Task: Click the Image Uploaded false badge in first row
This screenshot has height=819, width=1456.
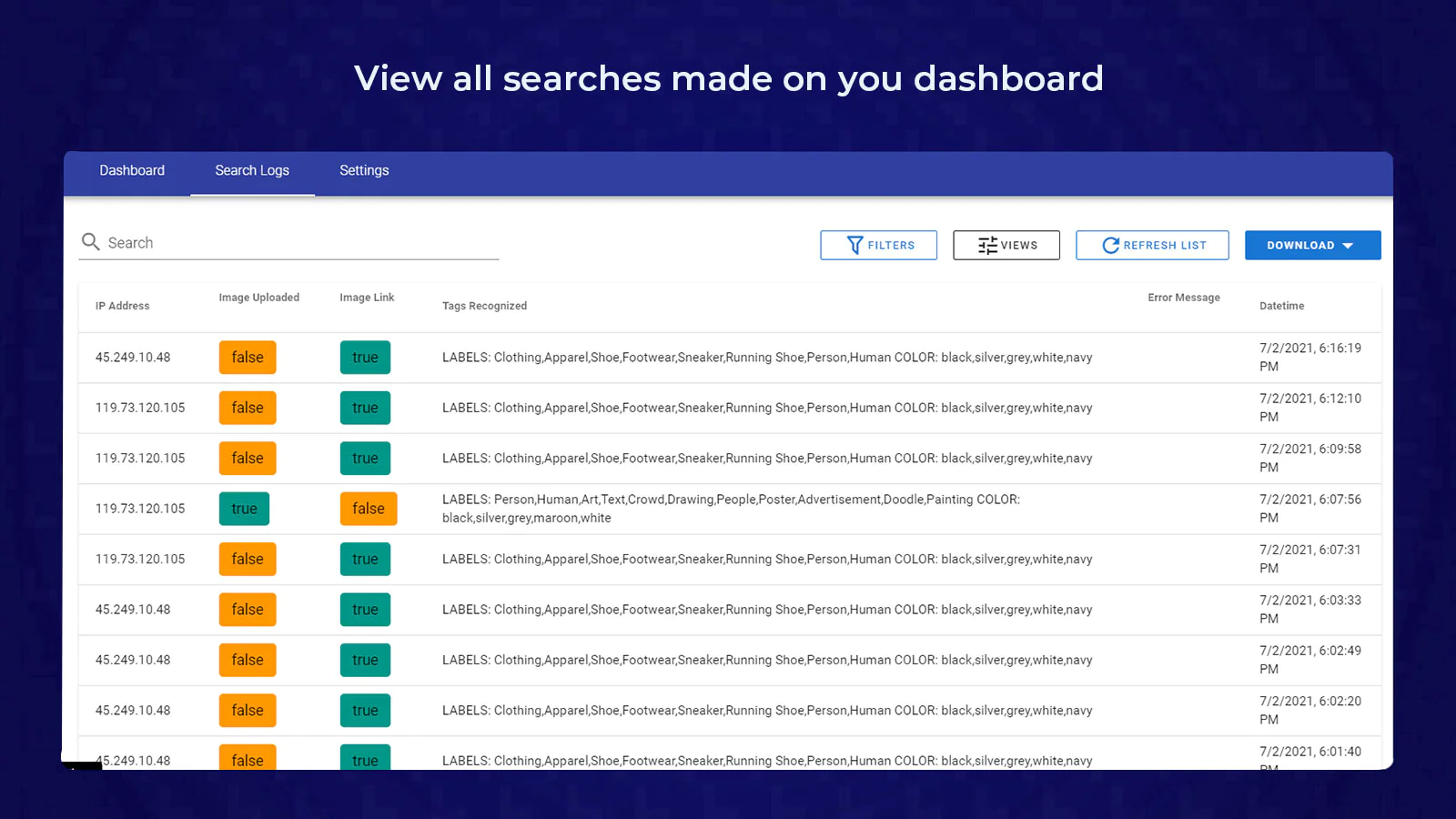Action: point(247,358)
